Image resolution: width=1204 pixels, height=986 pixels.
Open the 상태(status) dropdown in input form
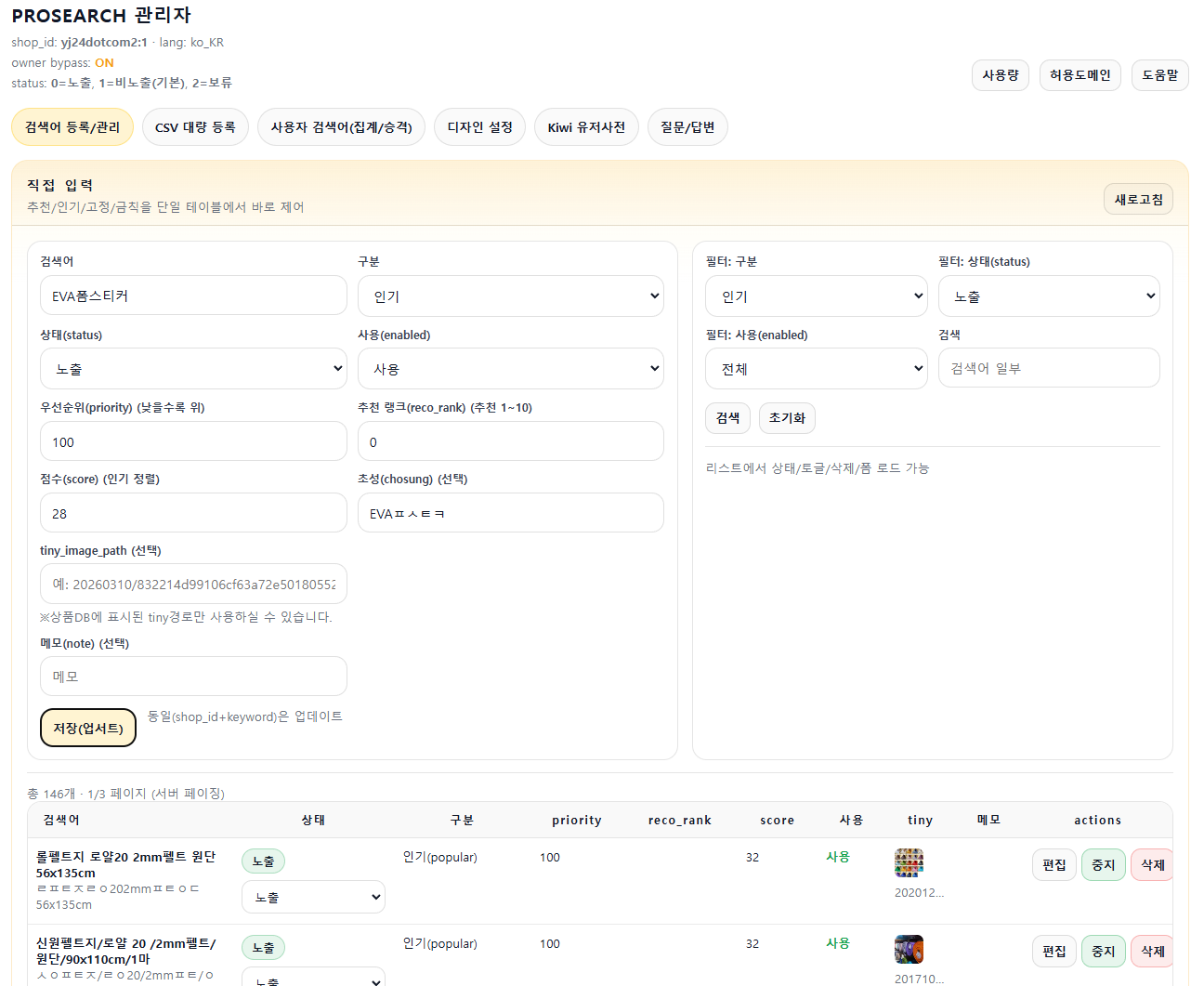pyautogui.click(x=193, y=369)
